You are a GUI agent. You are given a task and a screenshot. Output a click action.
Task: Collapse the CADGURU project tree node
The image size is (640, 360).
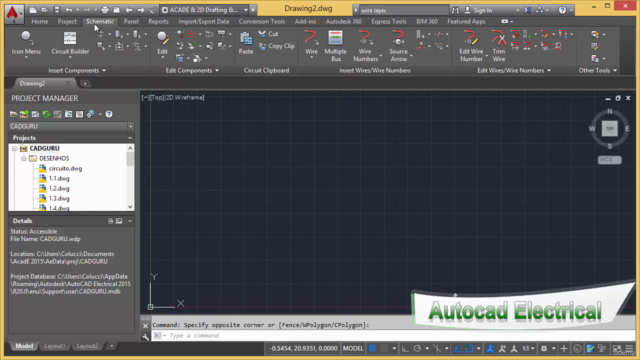tap(14, 149)
